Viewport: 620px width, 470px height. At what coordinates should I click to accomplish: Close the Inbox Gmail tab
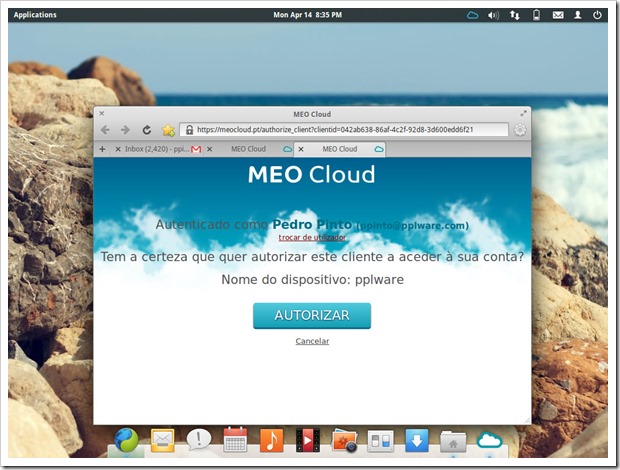point(117,149)
